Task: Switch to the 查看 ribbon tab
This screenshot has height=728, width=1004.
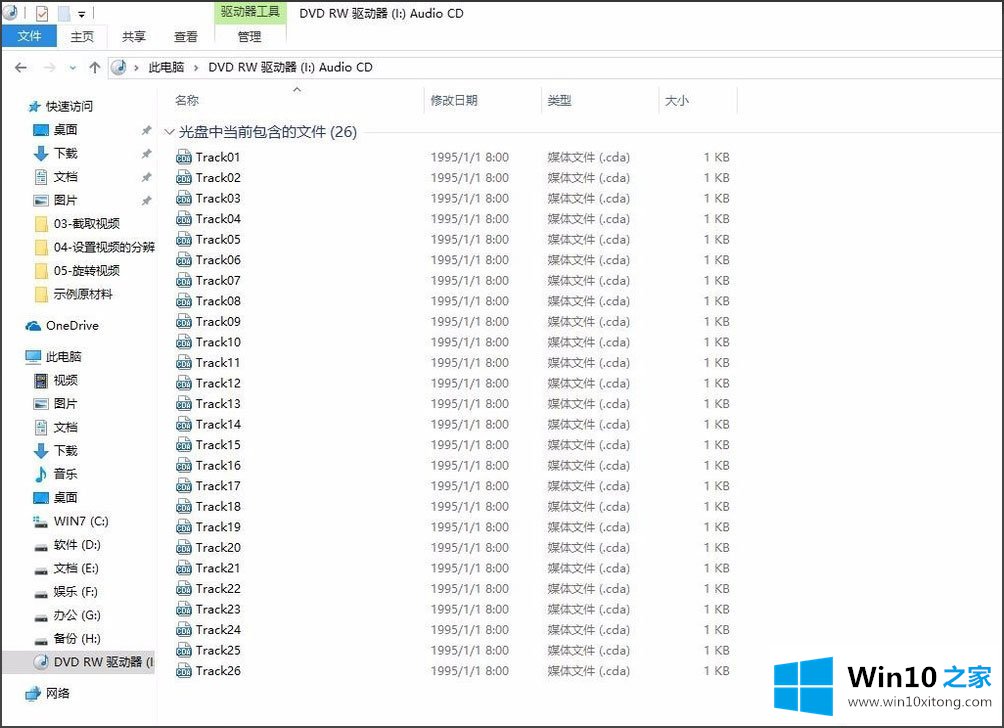Action: click(186, 36)
